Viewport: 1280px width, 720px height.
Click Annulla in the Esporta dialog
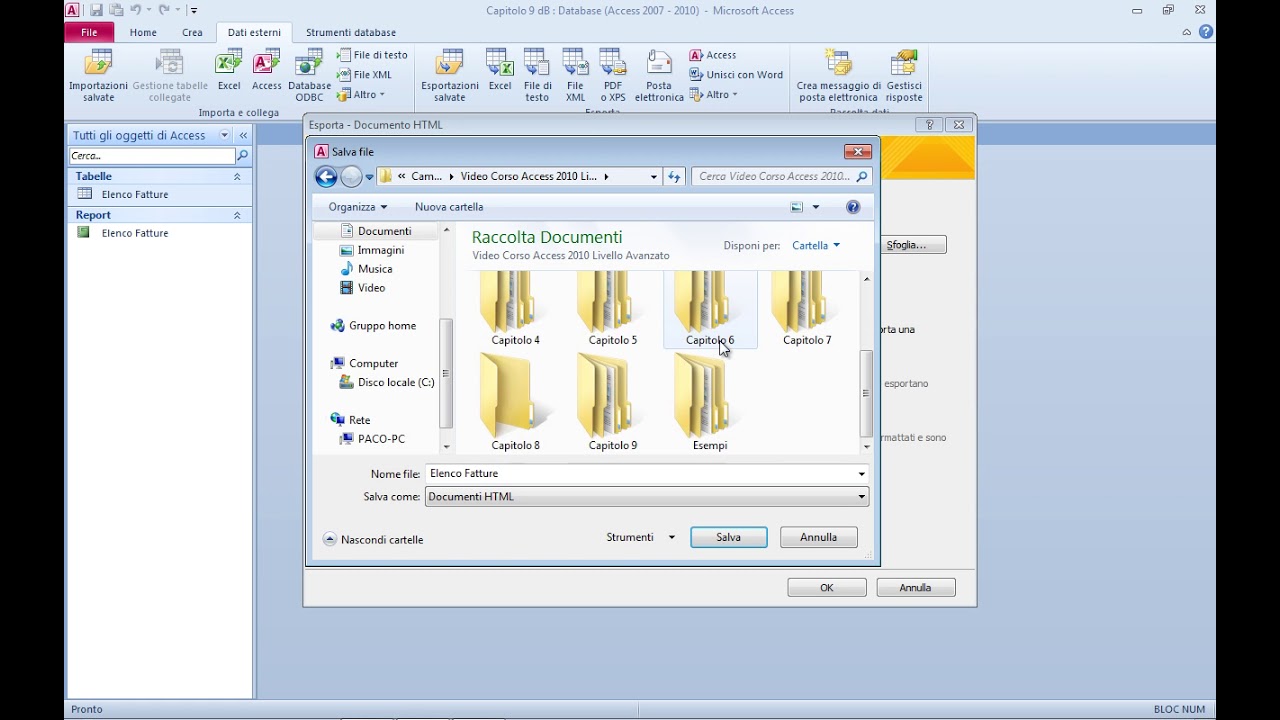pos(915,588)
